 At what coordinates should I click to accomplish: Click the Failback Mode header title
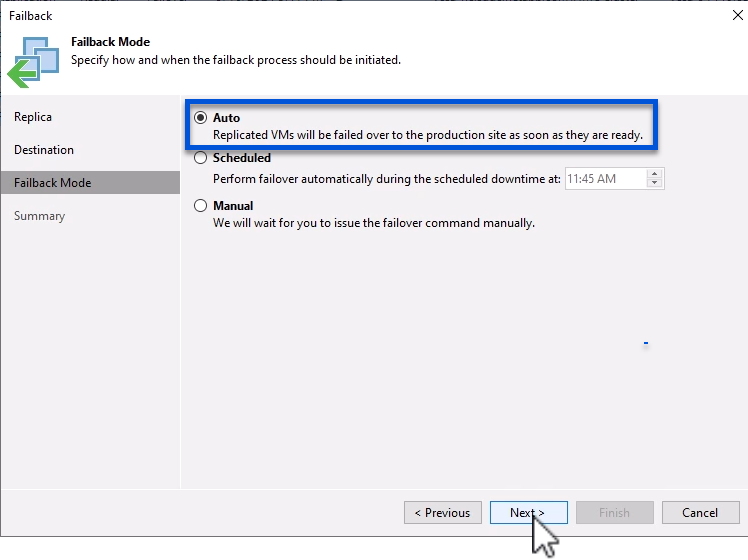click(110, 43)
